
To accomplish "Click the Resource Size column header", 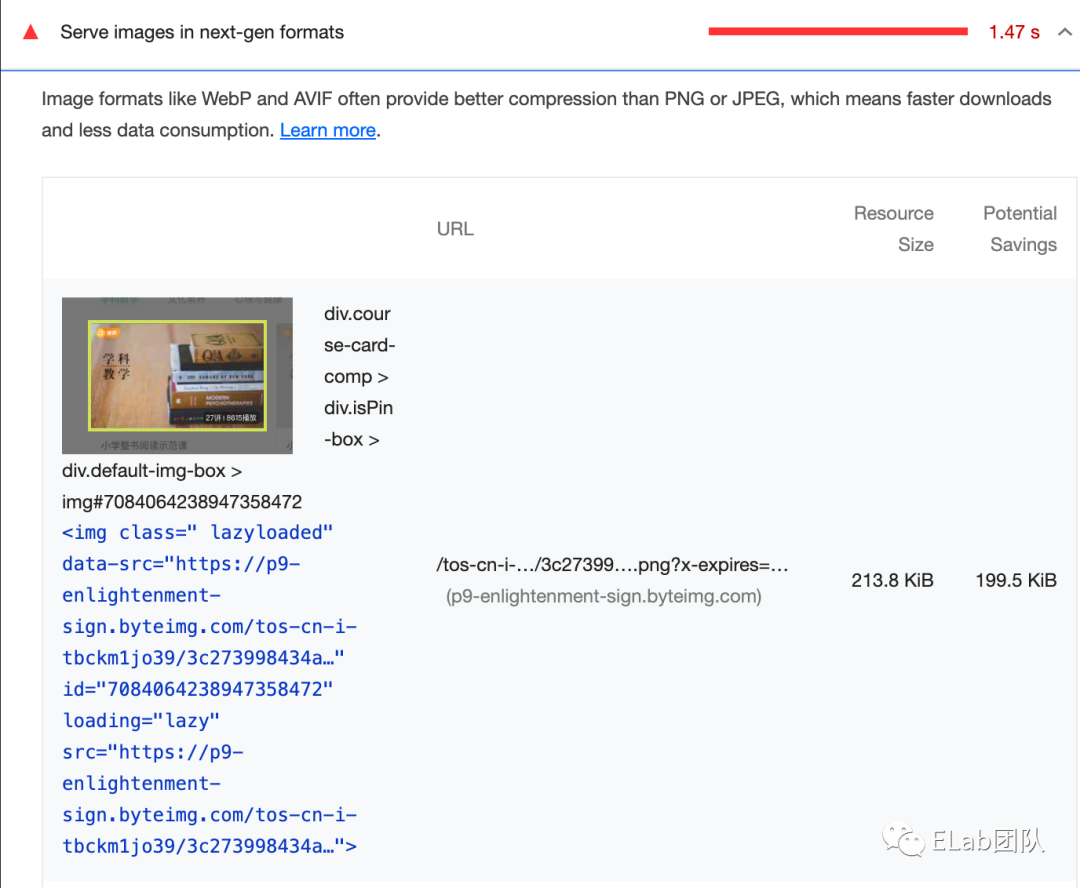I will [893, 229].
